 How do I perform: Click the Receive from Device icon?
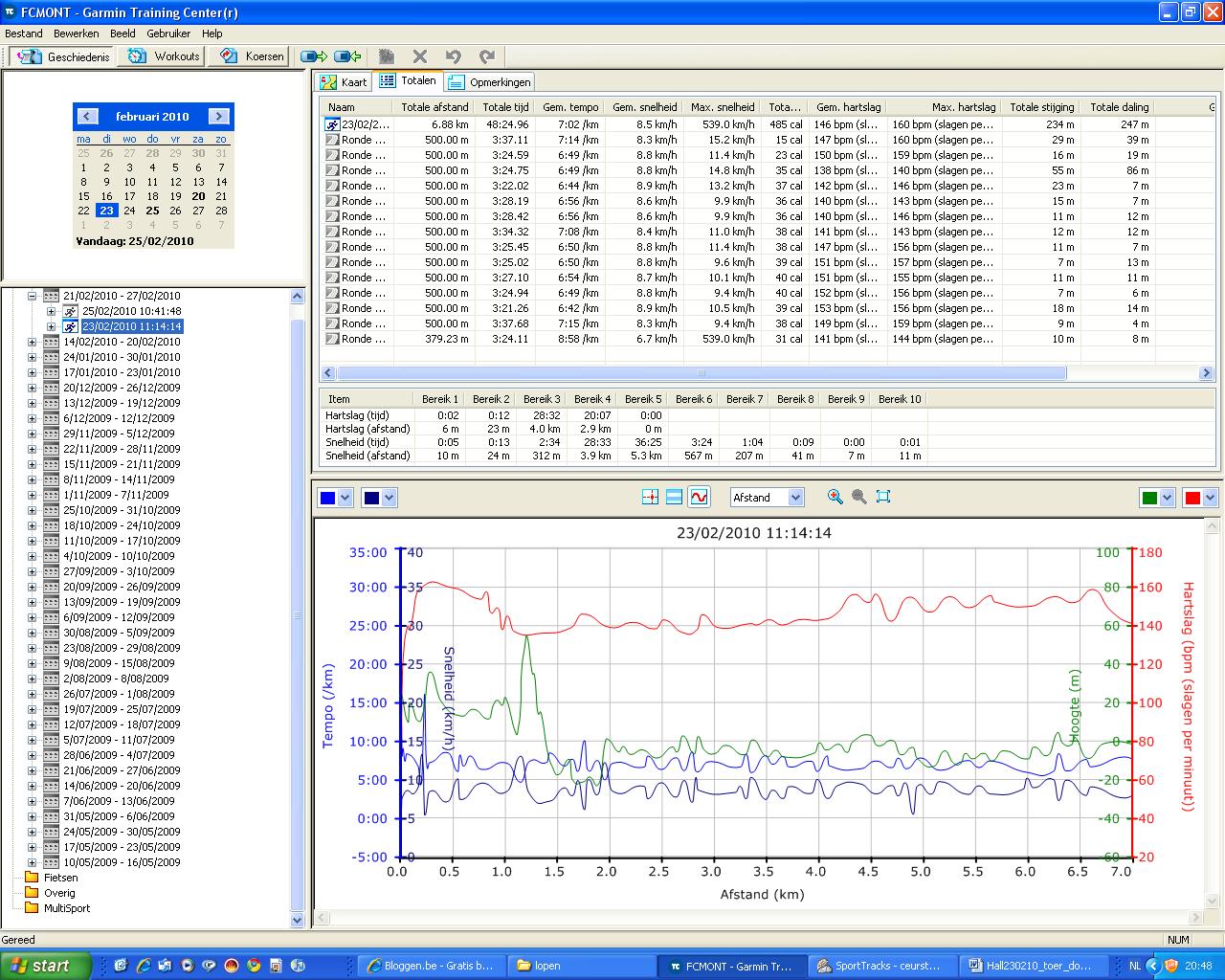(x=347, y=56)
